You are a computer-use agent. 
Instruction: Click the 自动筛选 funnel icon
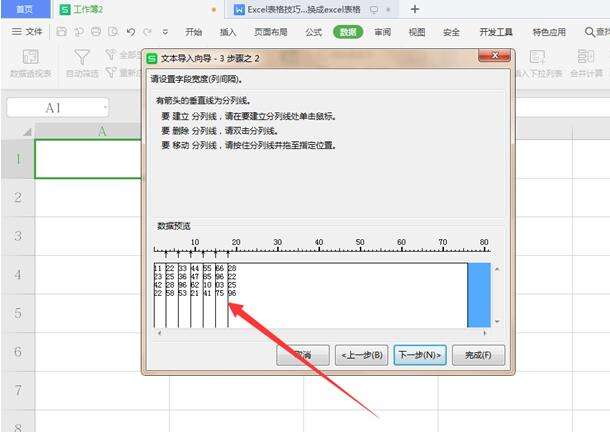click(82, 57)
